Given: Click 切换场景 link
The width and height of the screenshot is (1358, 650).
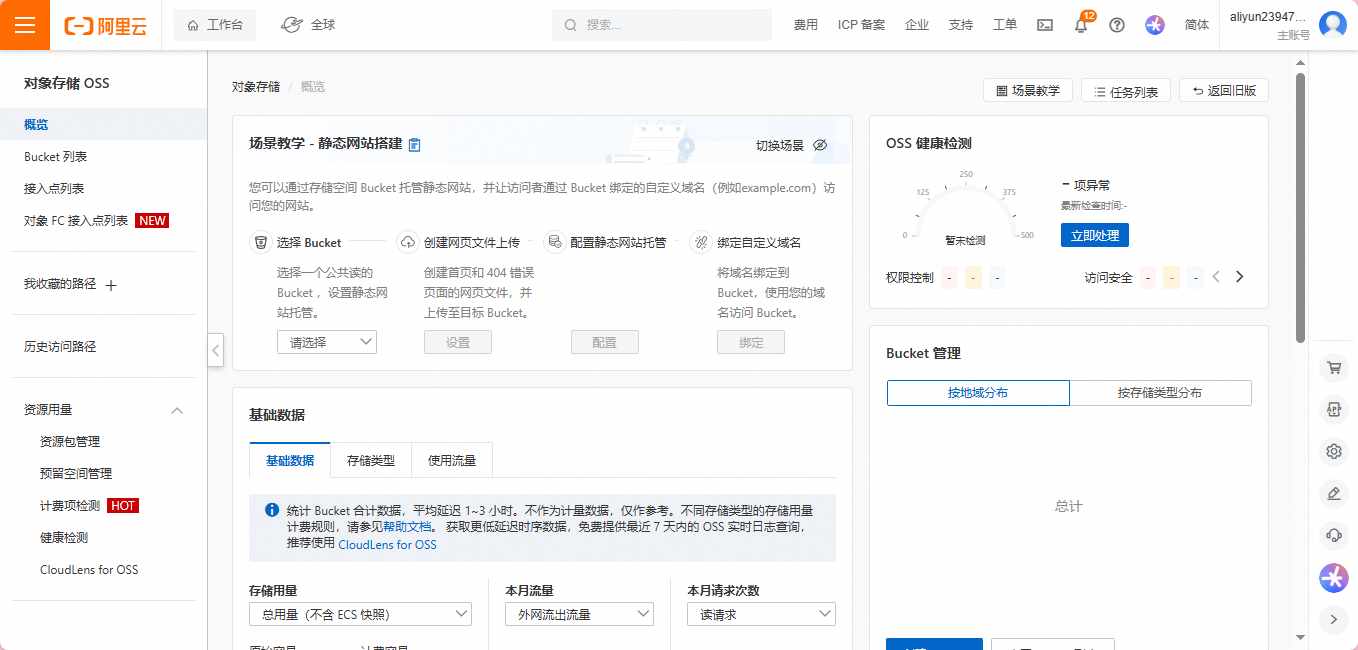Looking at the screenshot, I should tap(780, 146).
